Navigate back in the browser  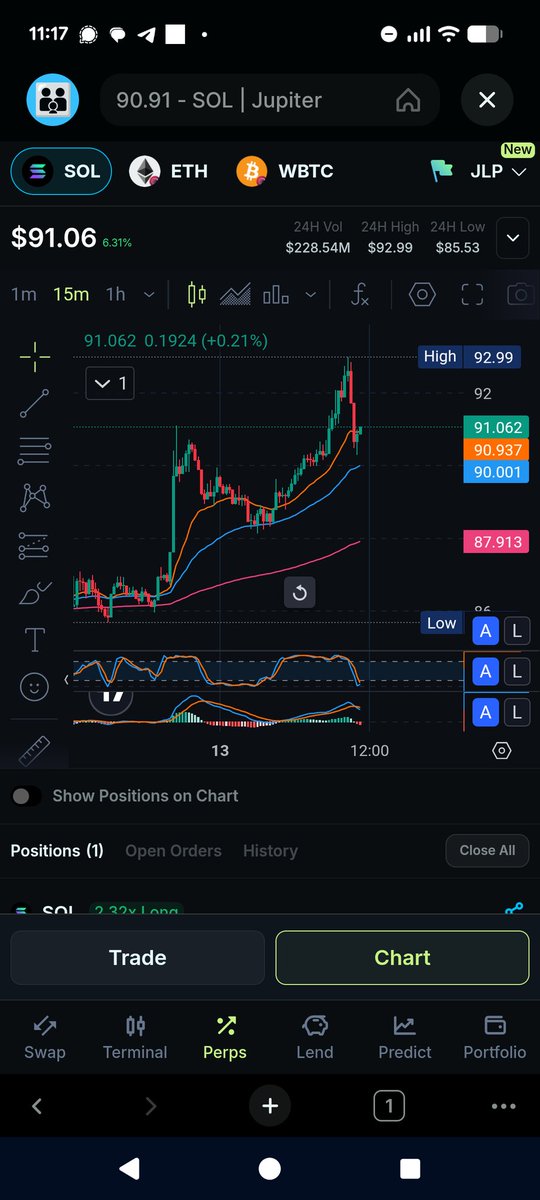point(37,1106)
